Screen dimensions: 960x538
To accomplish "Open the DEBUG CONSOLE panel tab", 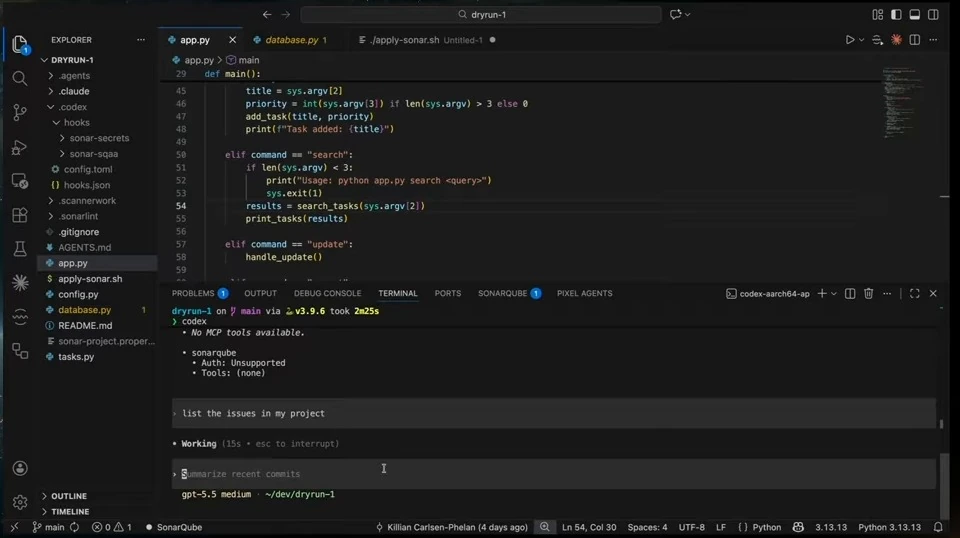I will 328,294.
